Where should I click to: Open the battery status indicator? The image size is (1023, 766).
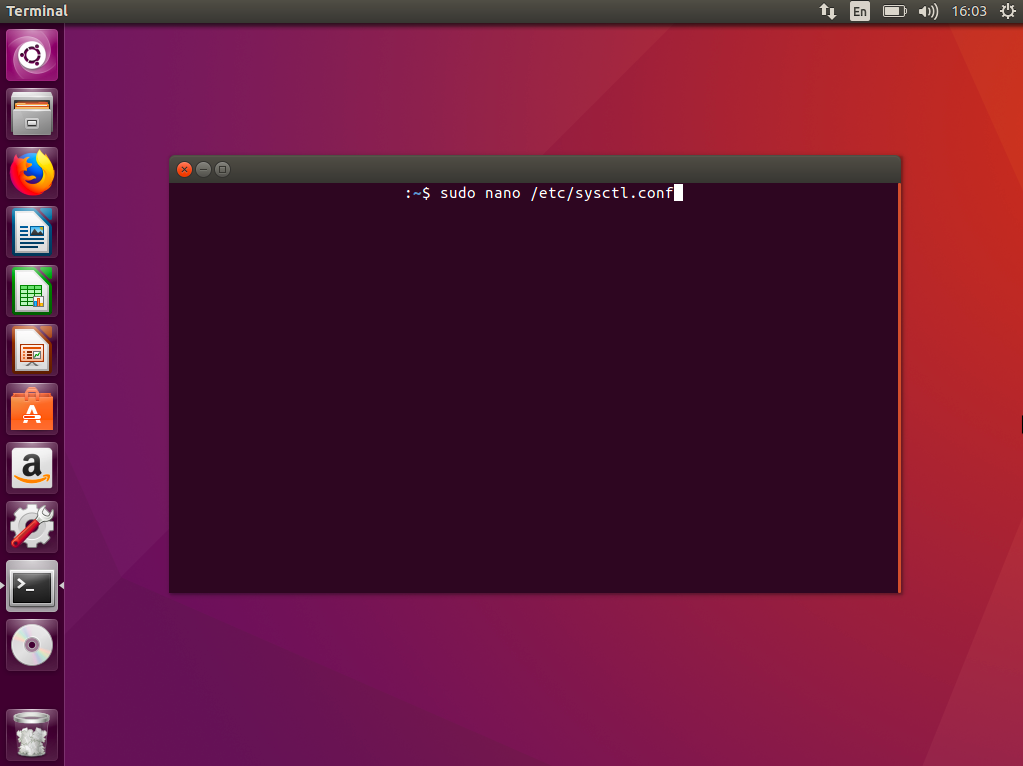(894, 11)
